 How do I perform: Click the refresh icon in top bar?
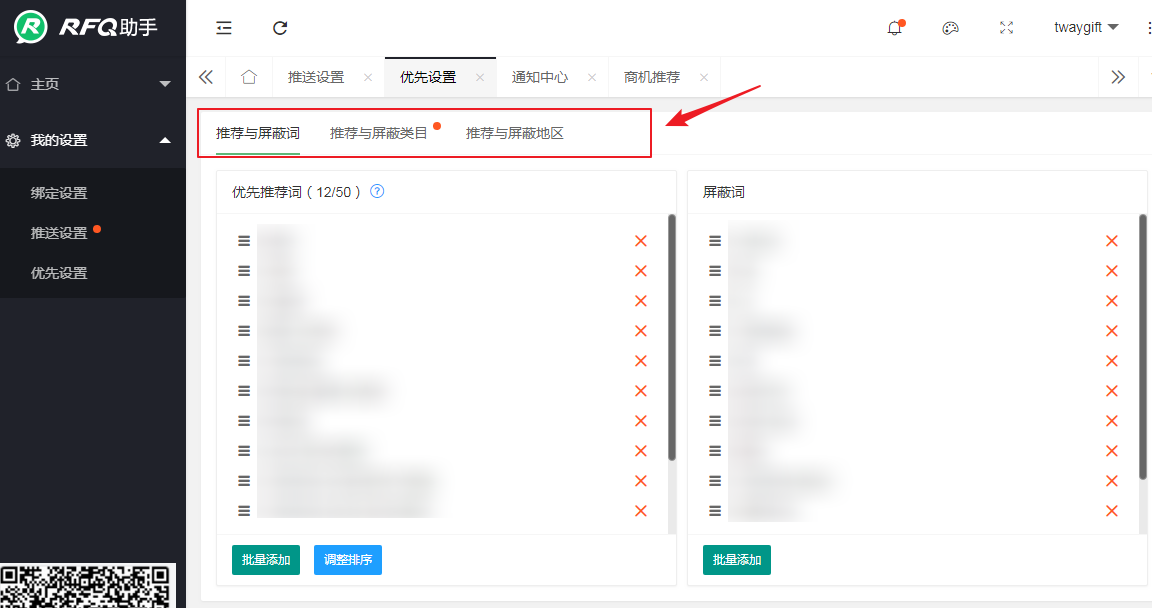[280, 28]
